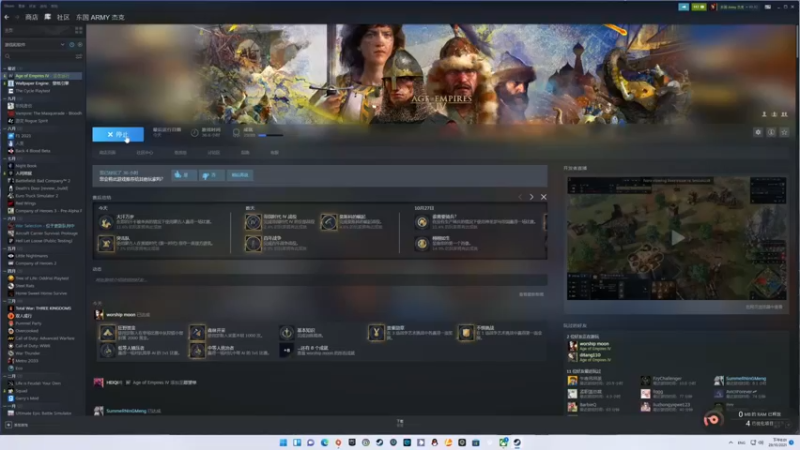Select Wallpaper Engine in library list

click(x=43, y=83)
